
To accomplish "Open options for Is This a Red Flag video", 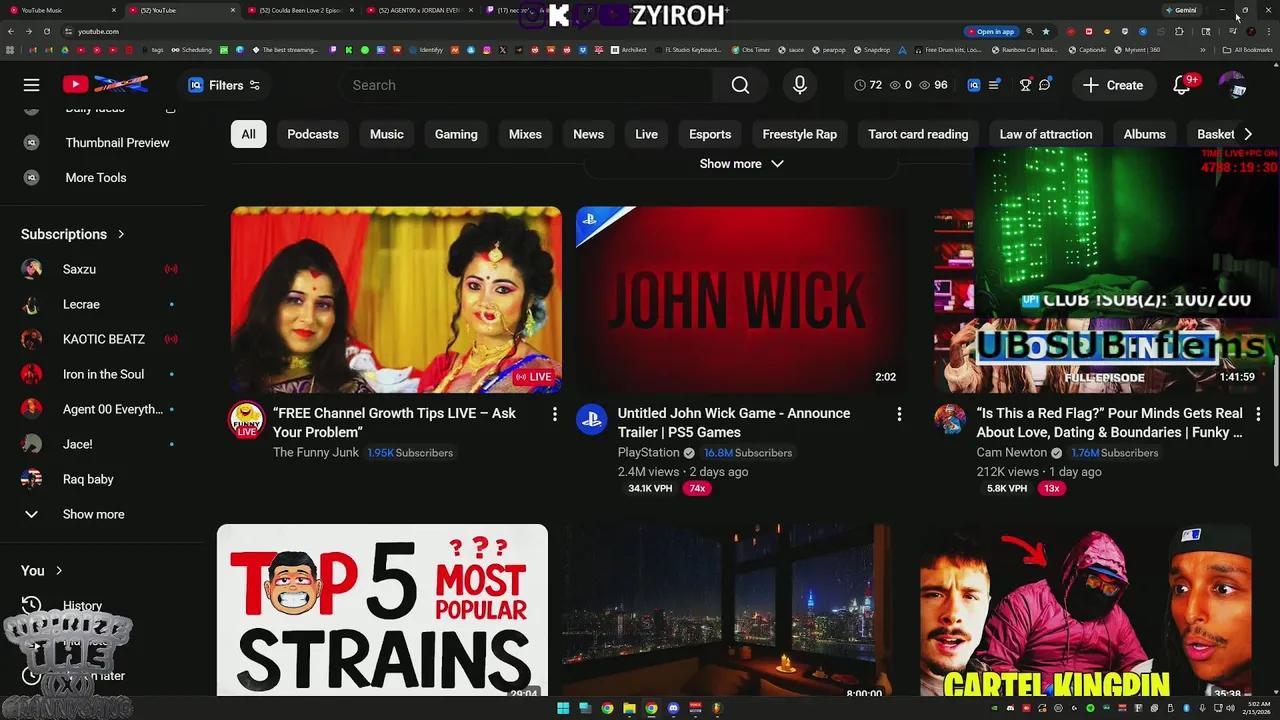I will [1258, 414].
